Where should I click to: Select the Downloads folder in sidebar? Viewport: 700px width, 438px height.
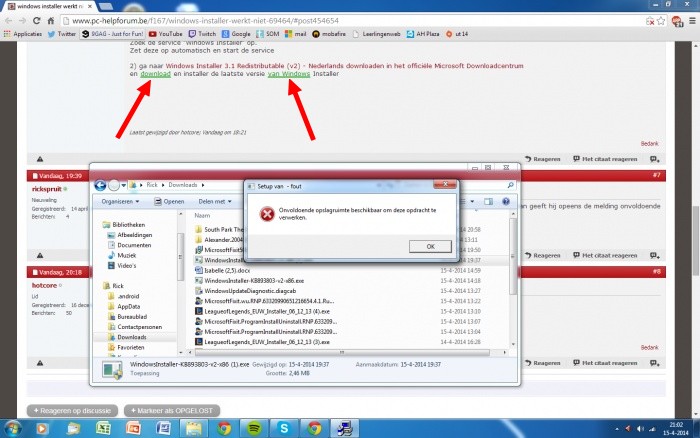click(132, 337)
